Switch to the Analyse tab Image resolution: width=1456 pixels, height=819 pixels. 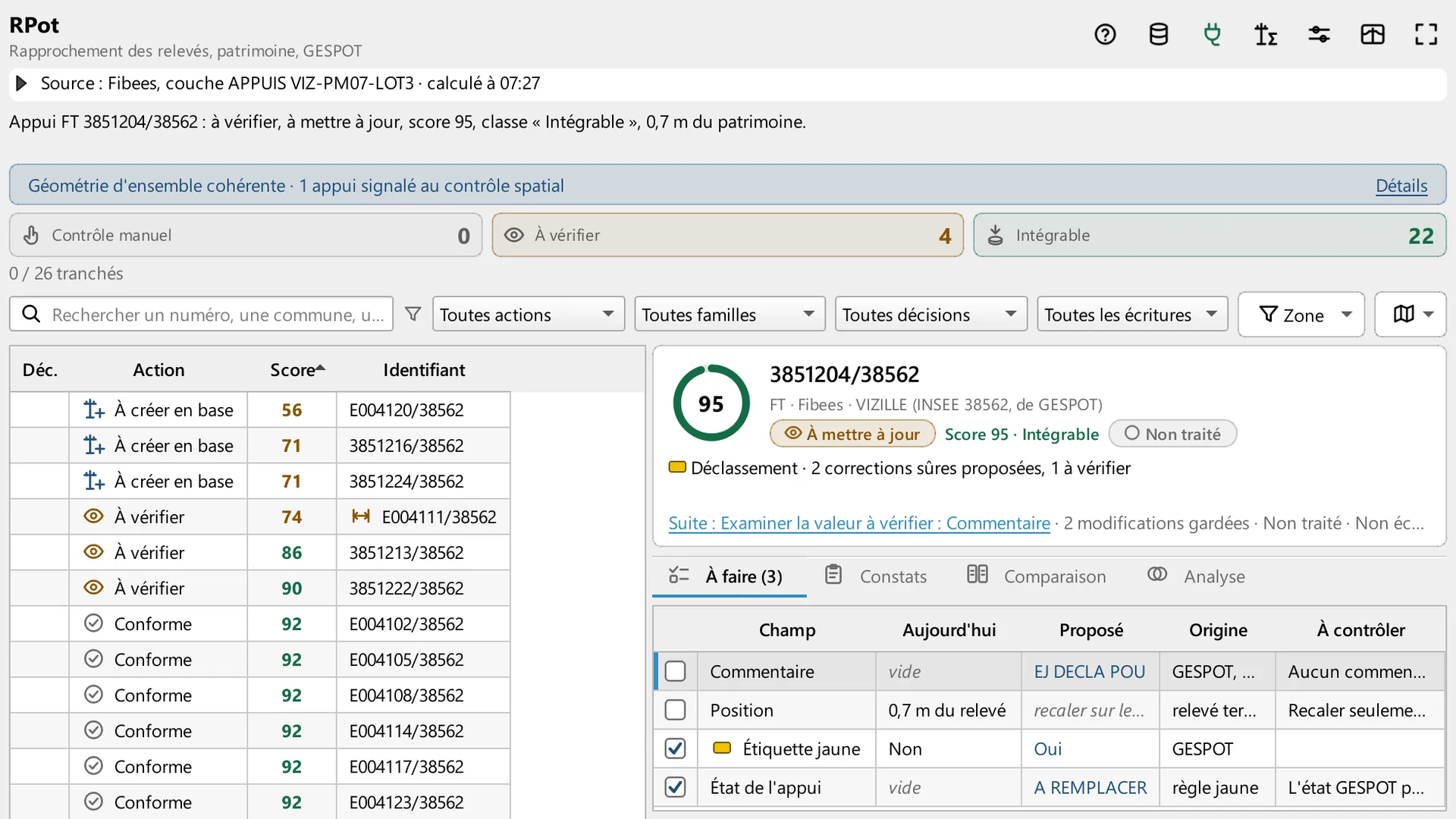tap(1197, 576)
